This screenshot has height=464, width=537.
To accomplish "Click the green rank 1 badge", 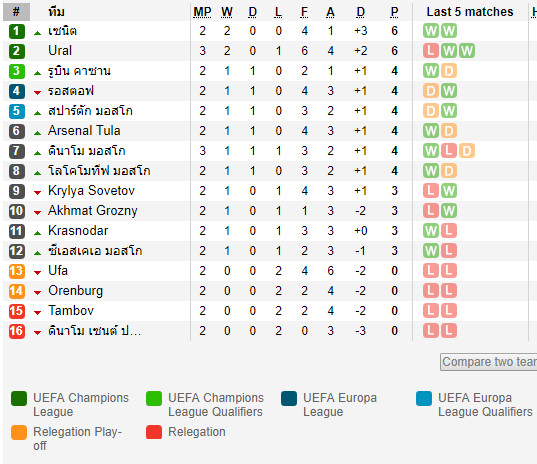I will (x=16, y=31).
